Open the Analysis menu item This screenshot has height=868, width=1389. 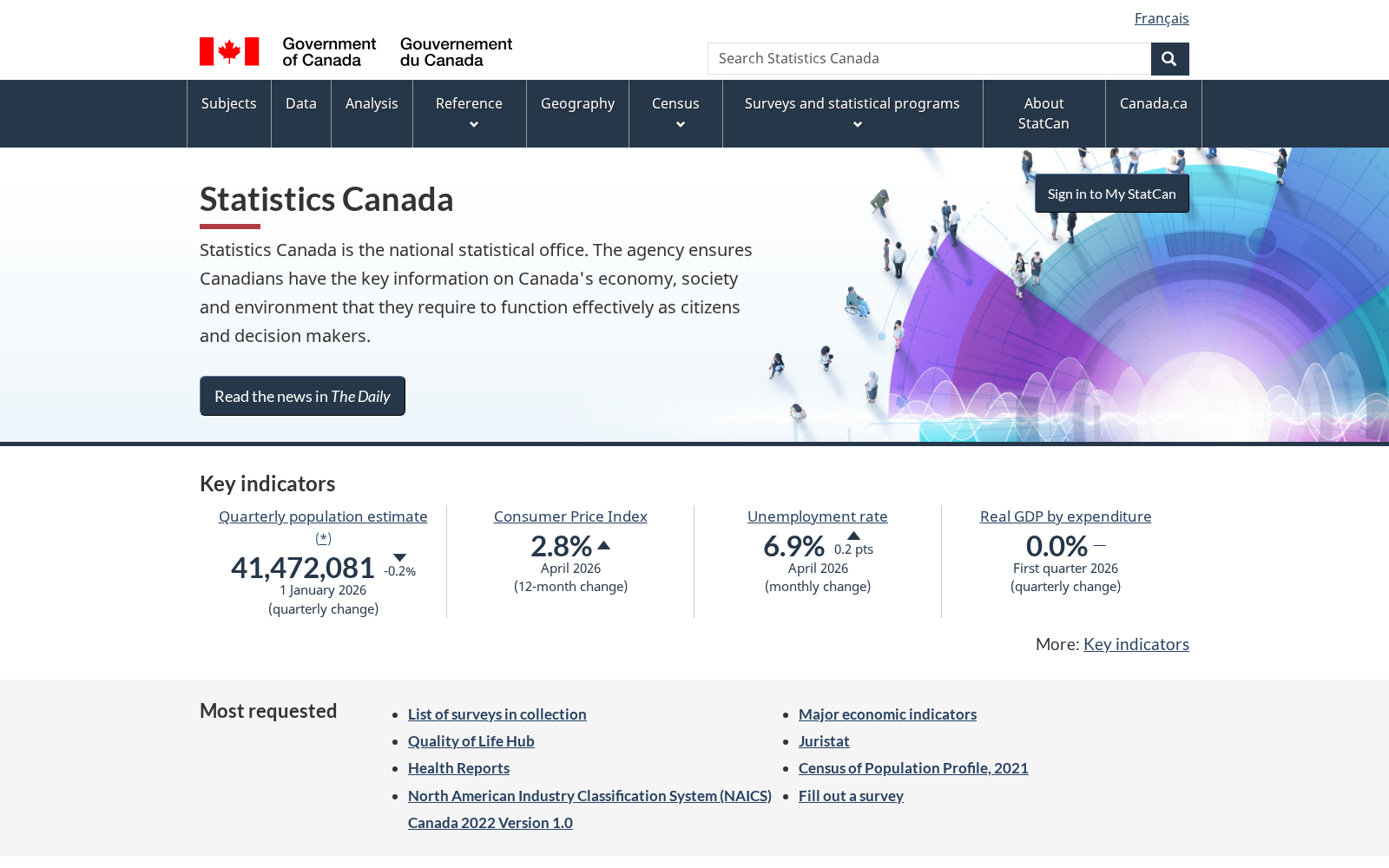372,114
